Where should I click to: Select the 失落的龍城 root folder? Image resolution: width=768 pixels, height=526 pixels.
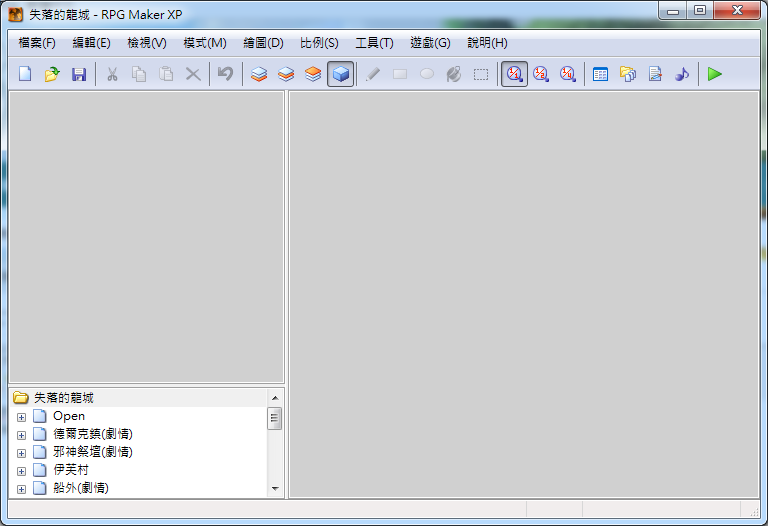63,398
